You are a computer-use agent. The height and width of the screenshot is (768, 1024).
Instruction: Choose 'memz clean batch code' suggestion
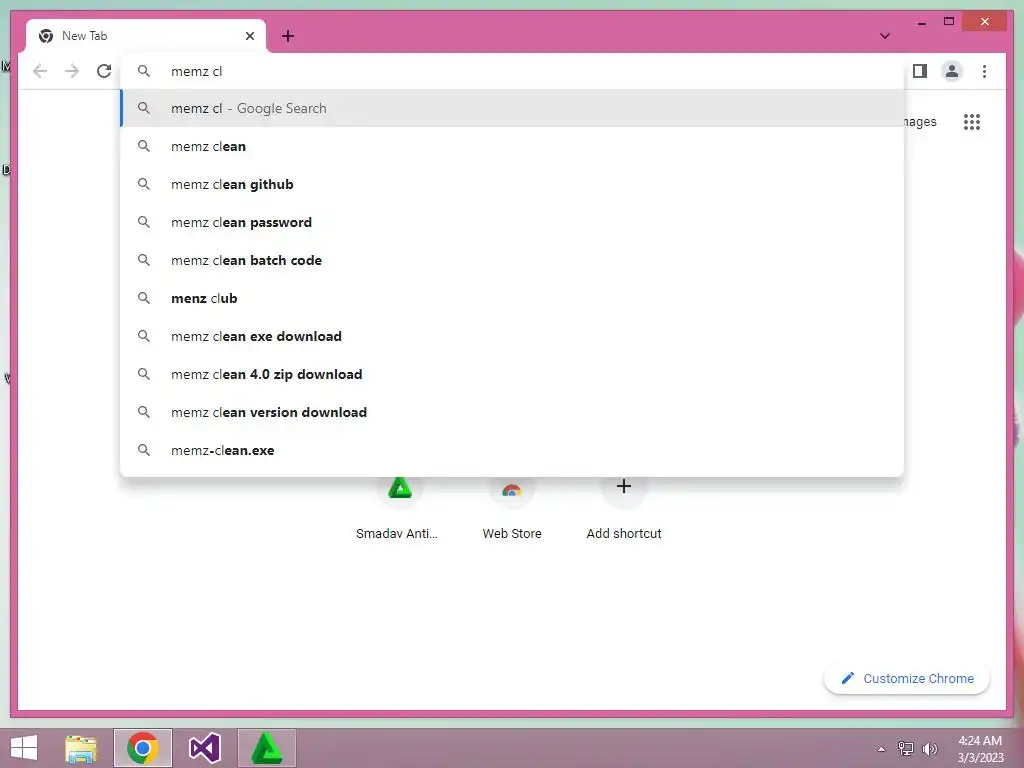pos(513,260)
